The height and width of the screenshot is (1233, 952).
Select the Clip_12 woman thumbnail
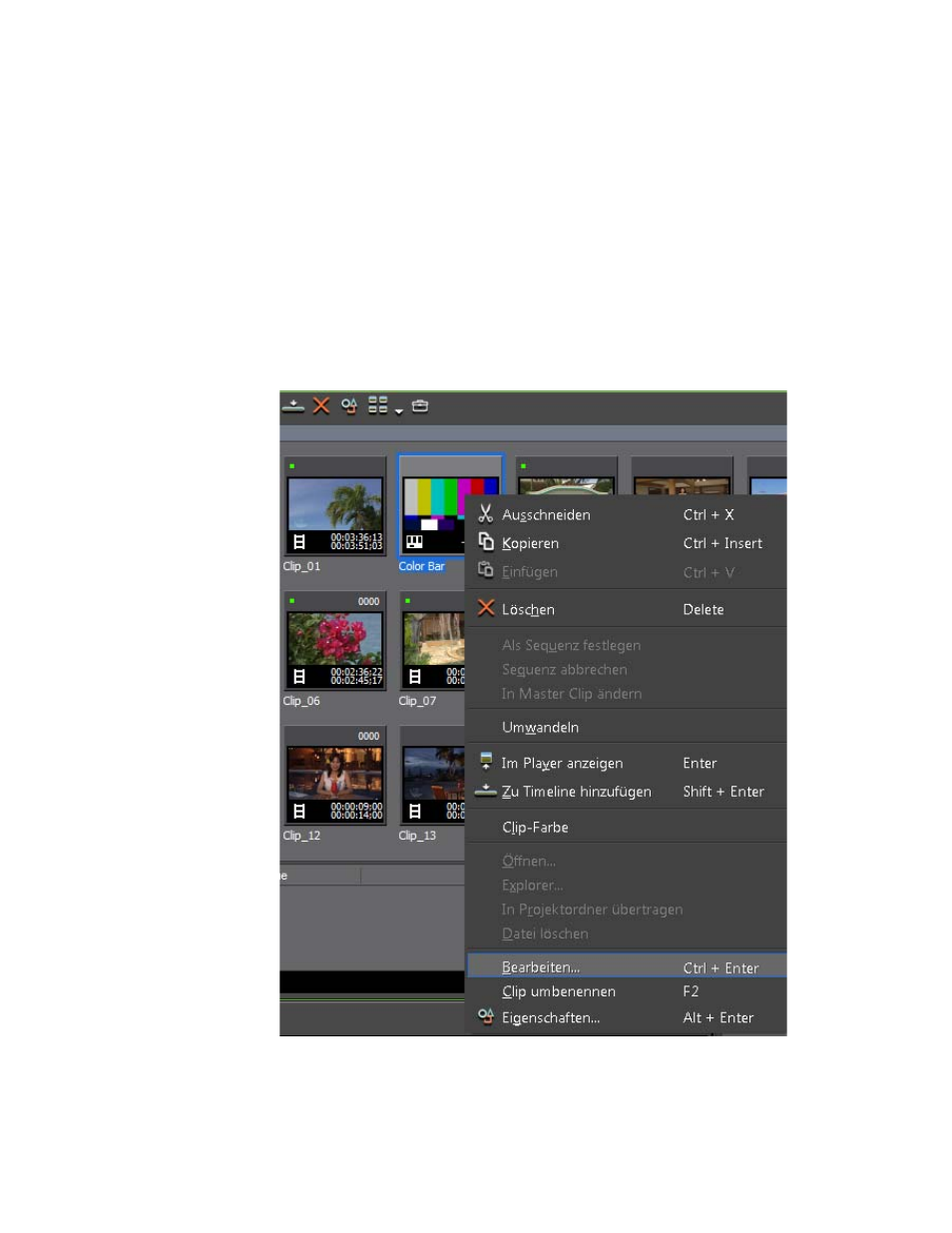tap(335, 775)
